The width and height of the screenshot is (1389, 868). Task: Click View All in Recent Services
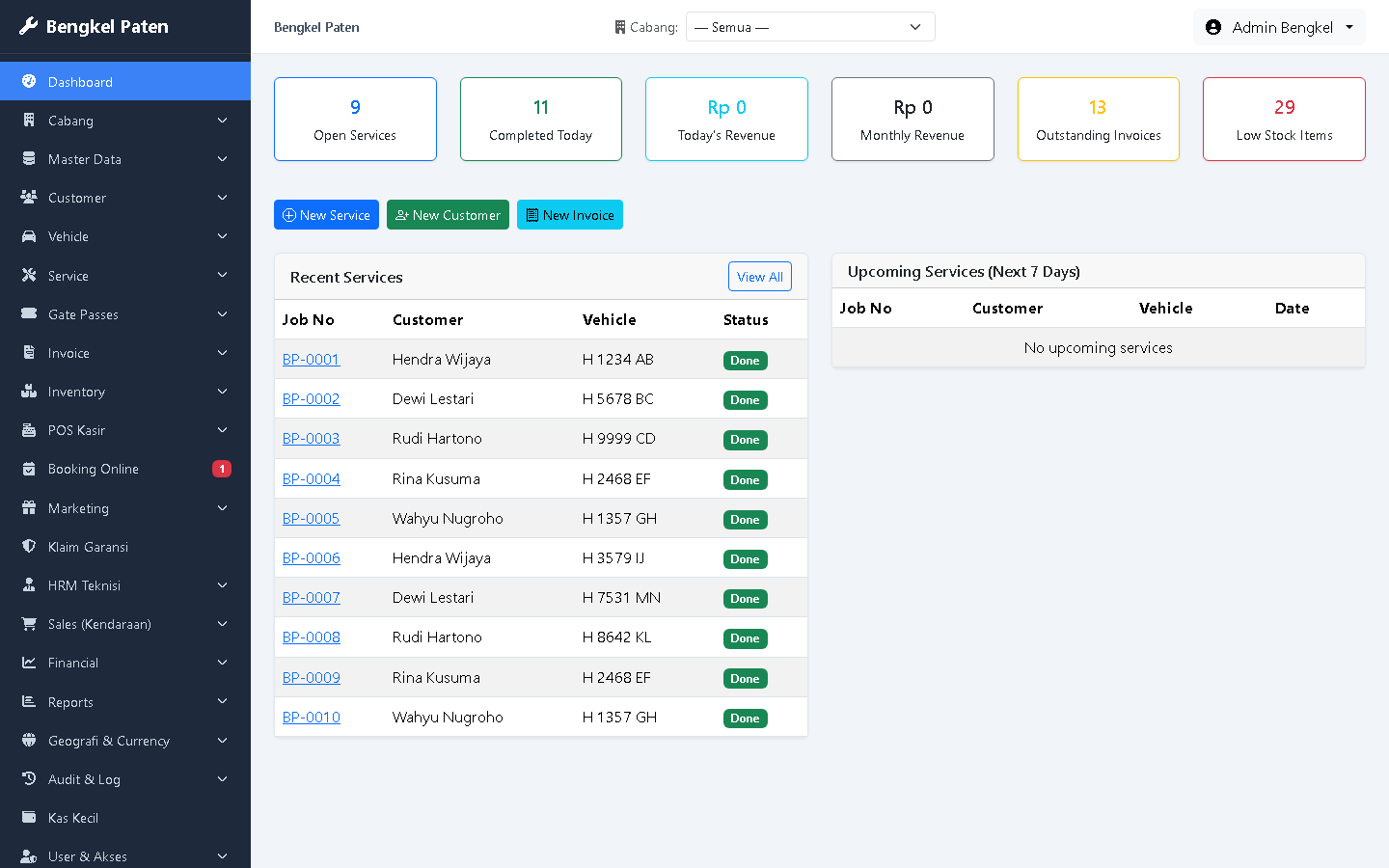(760, 277)
